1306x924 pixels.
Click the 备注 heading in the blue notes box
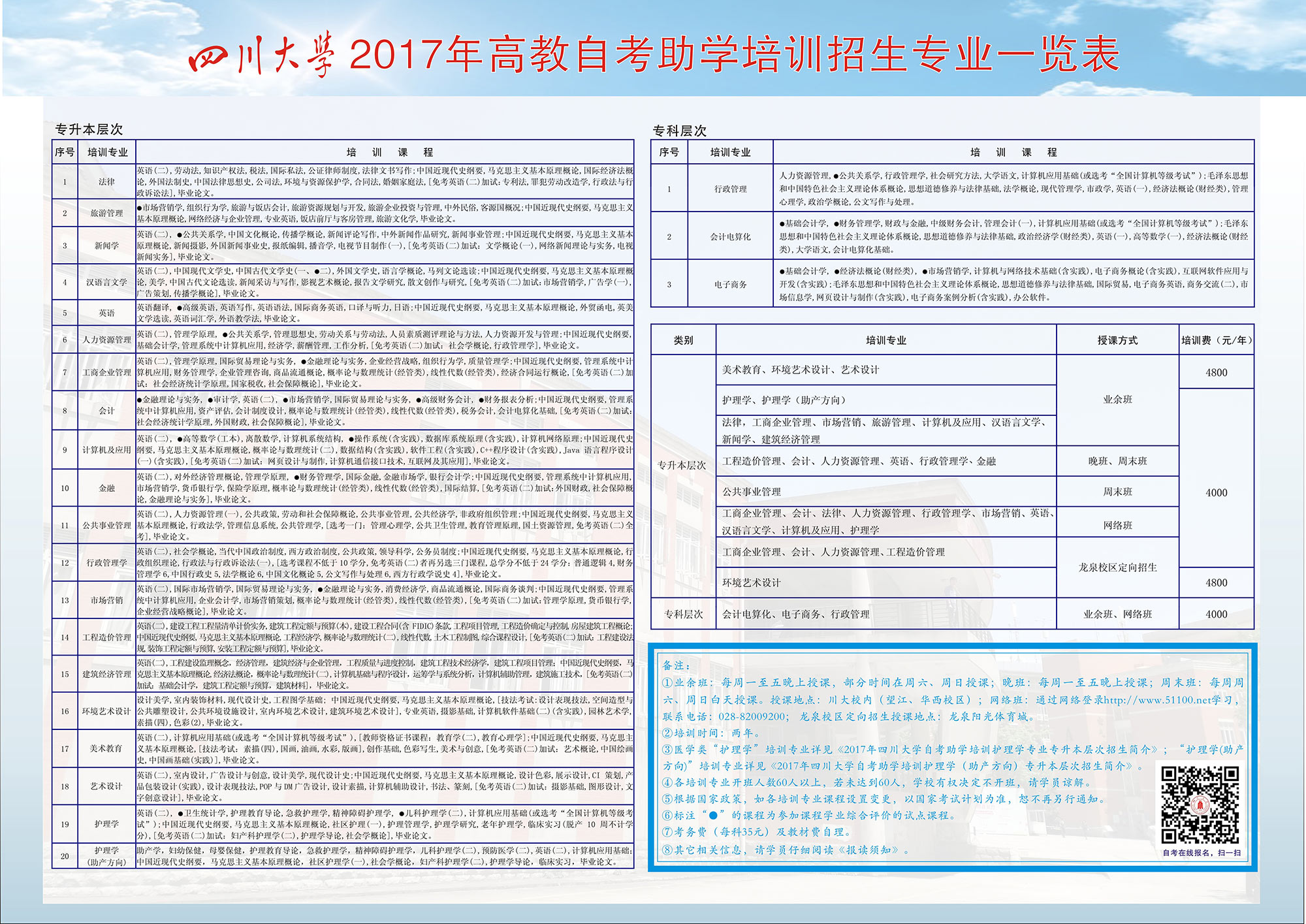coord(676,665)
